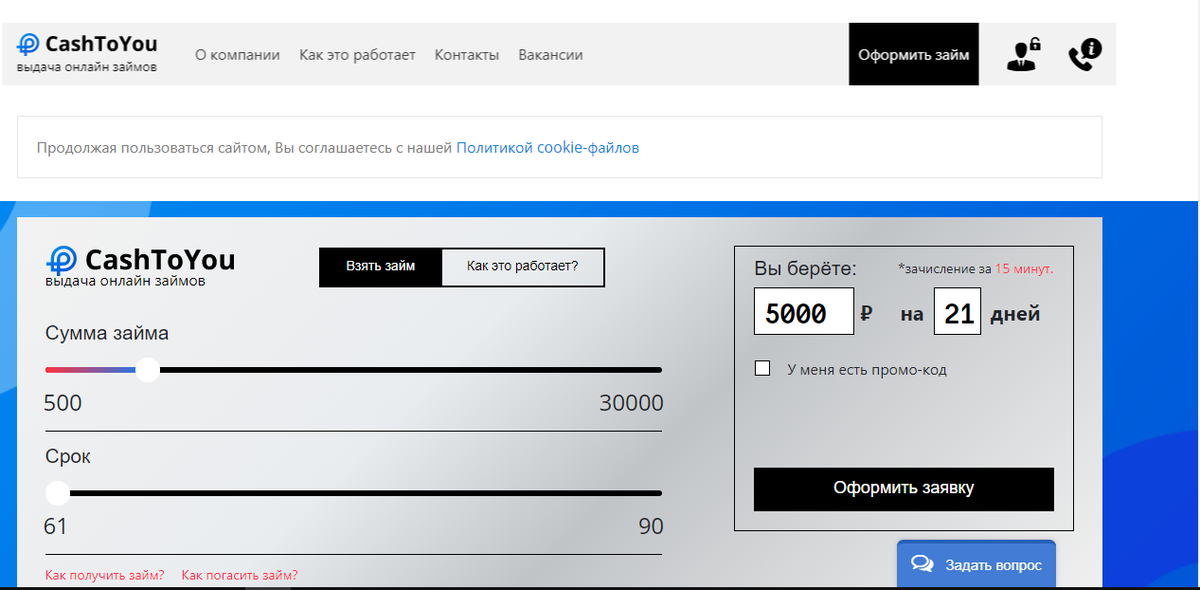
Task: Click the Оформить займ header button
Action: coord(914,54)
